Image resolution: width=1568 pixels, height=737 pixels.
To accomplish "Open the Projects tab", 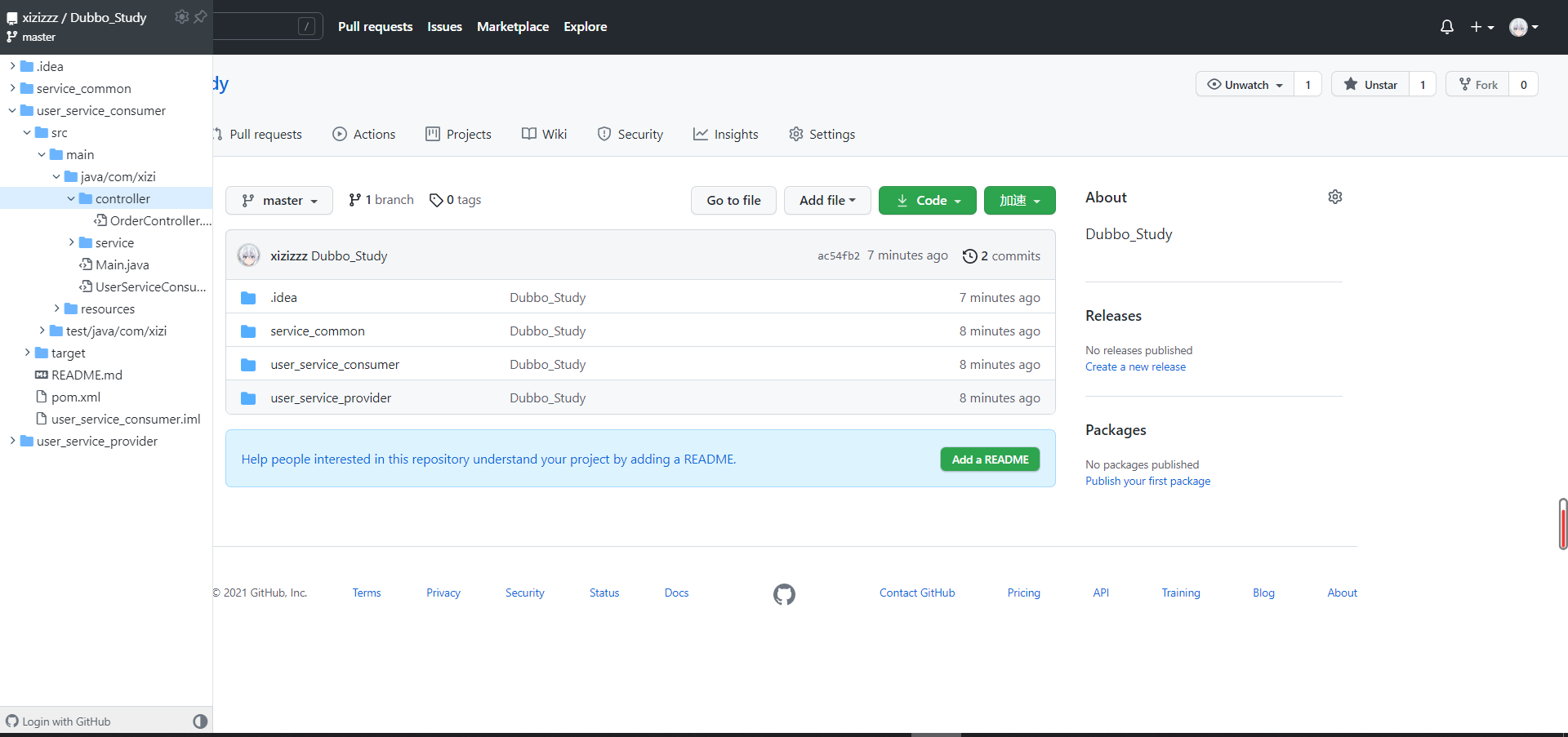I will point(459,134).
